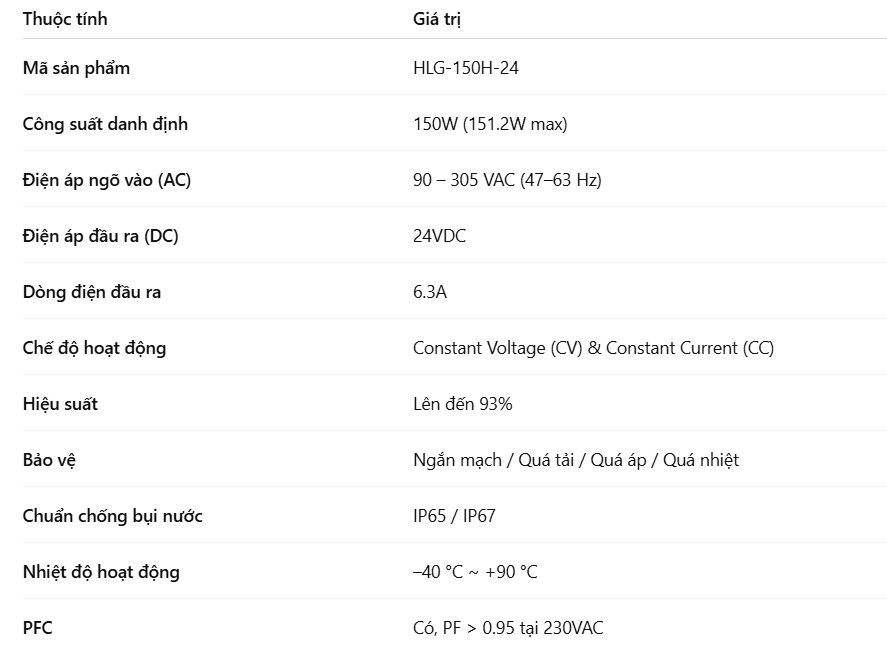Click the 'Dòng điện đầu ra' label
The height and width of the screenshot is (654, 887).
tap(92, 292)
